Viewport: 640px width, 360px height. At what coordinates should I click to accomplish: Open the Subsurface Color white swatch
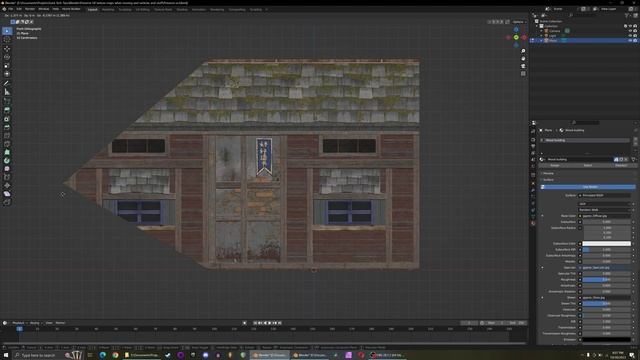607,244
